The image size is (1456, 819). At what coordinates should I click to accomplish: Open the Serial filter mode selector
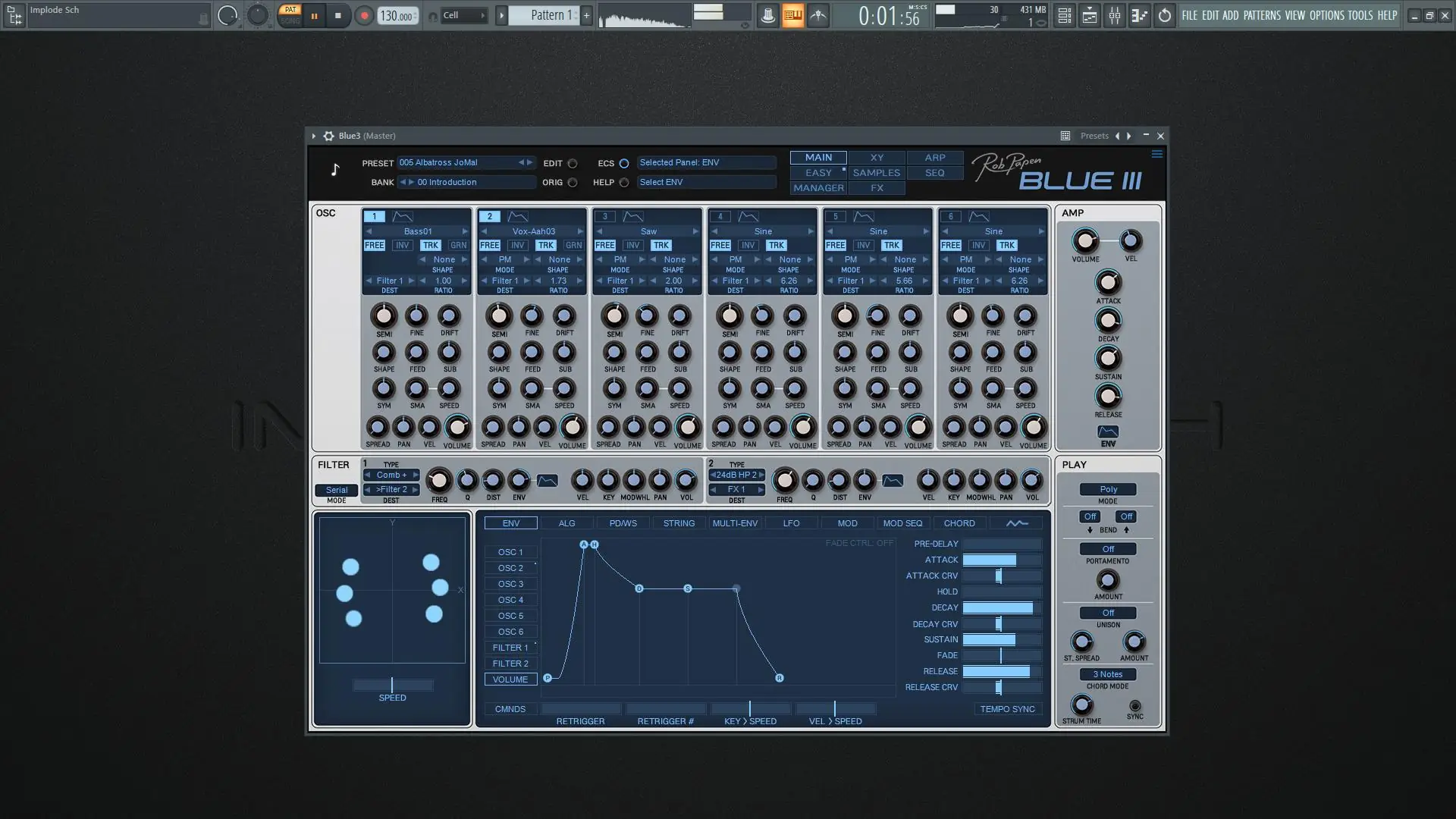click(x=336, y=490)
